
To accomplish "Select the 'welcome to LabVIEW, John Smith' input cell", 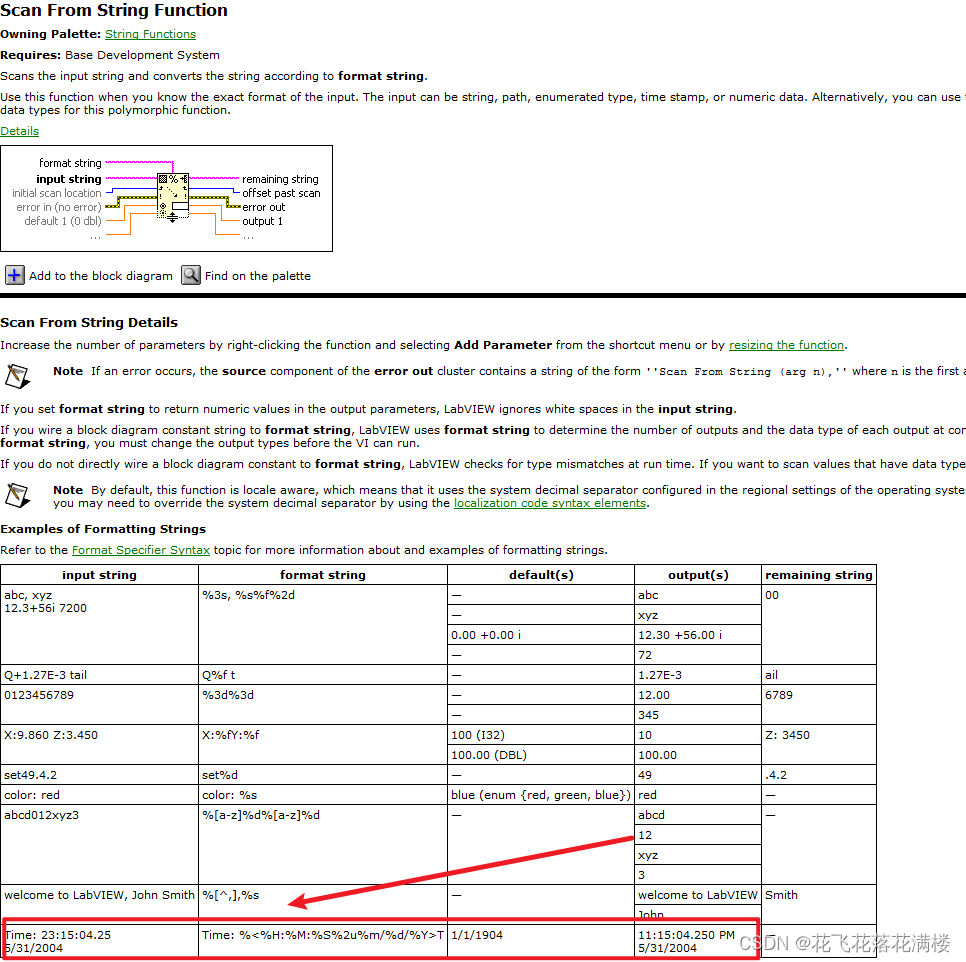I will click(x=99, y=904).
